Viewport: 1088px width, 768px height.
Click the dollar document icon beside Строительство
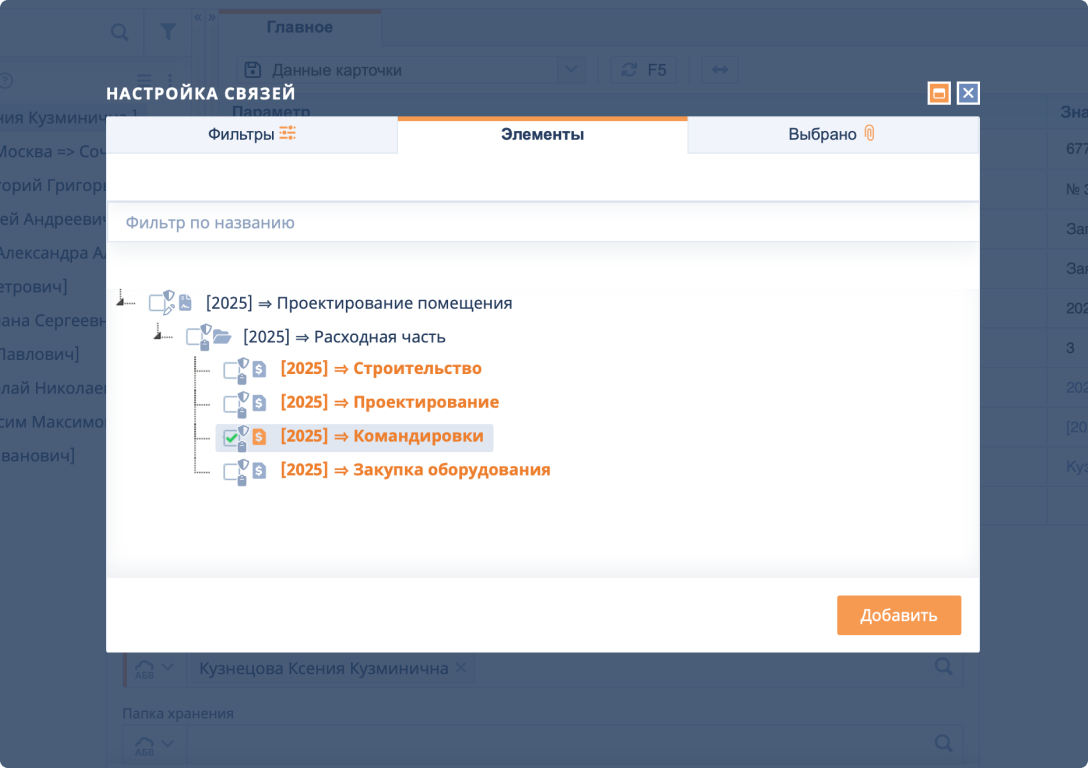(259, 369)
